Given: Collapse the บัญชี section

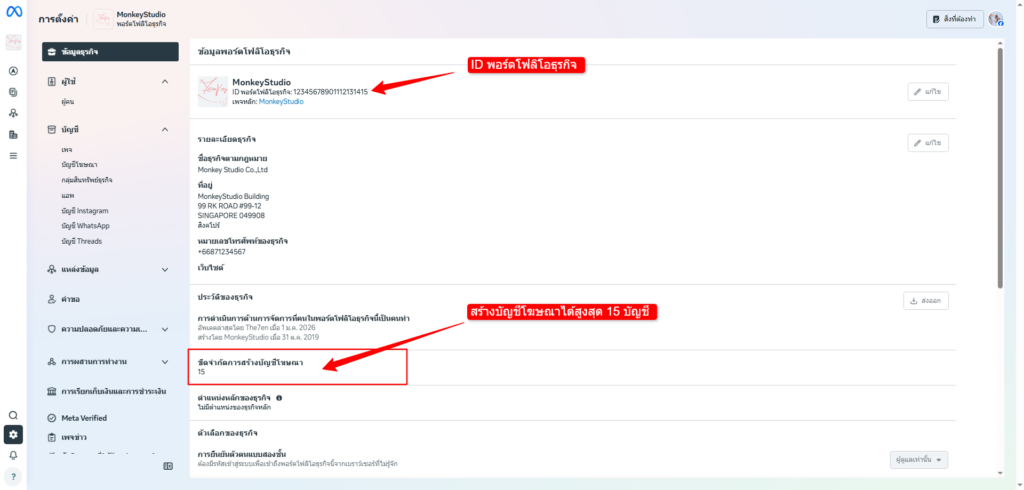Looking at the screenshot, I should coord(165,129).
